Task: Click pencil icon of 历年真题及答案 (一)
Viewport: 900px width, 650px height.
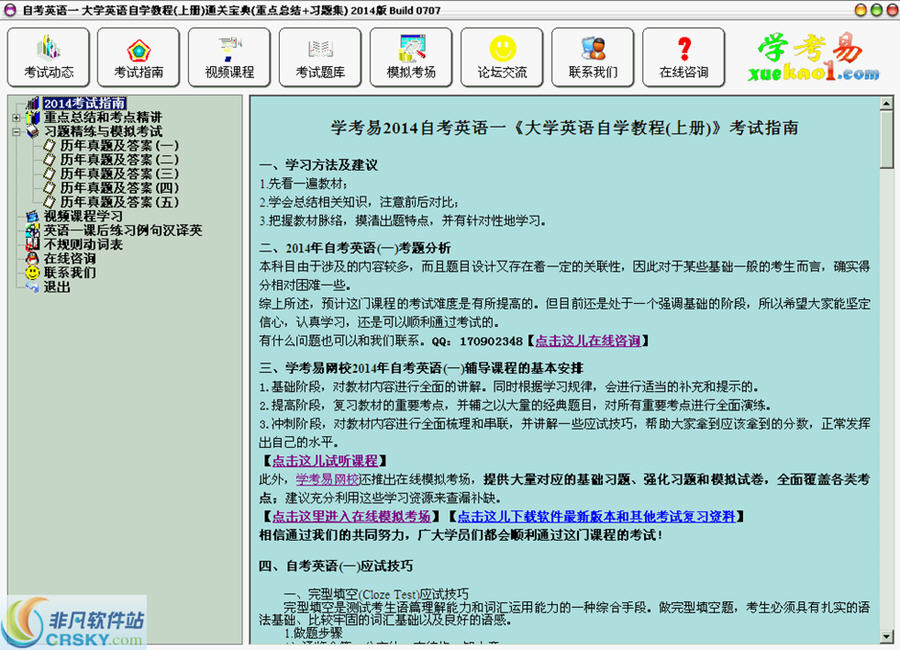Action: [x=50, y=146]
